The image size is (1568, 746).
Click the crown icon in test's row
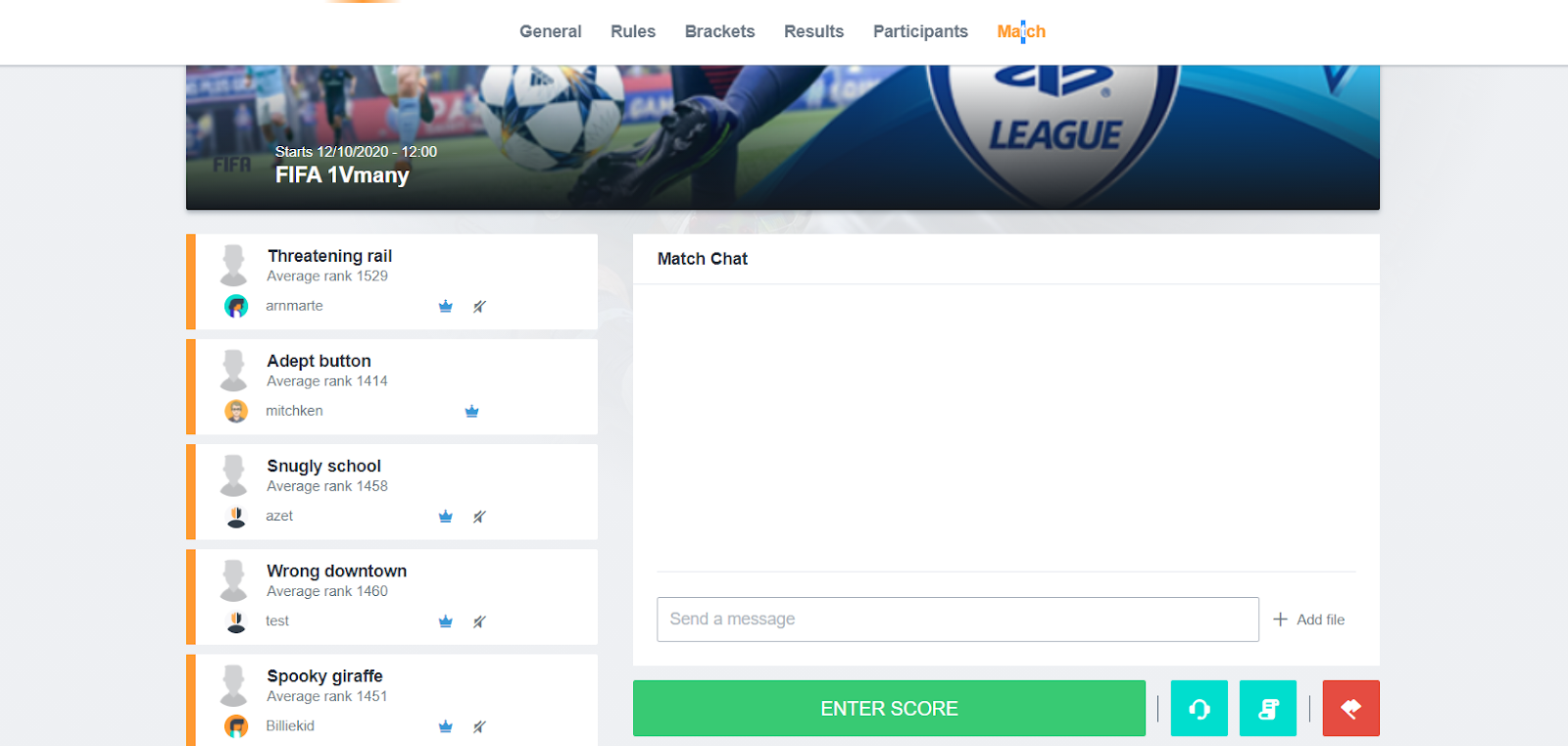tap(446, 621)
